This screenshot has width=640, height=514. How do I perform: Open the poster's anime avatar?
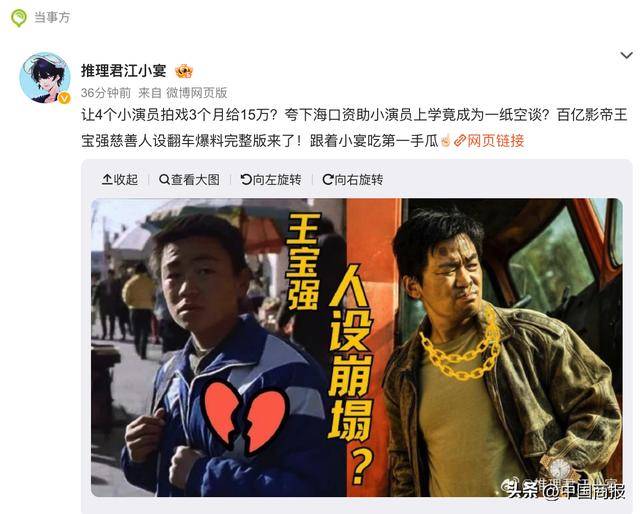45,78
